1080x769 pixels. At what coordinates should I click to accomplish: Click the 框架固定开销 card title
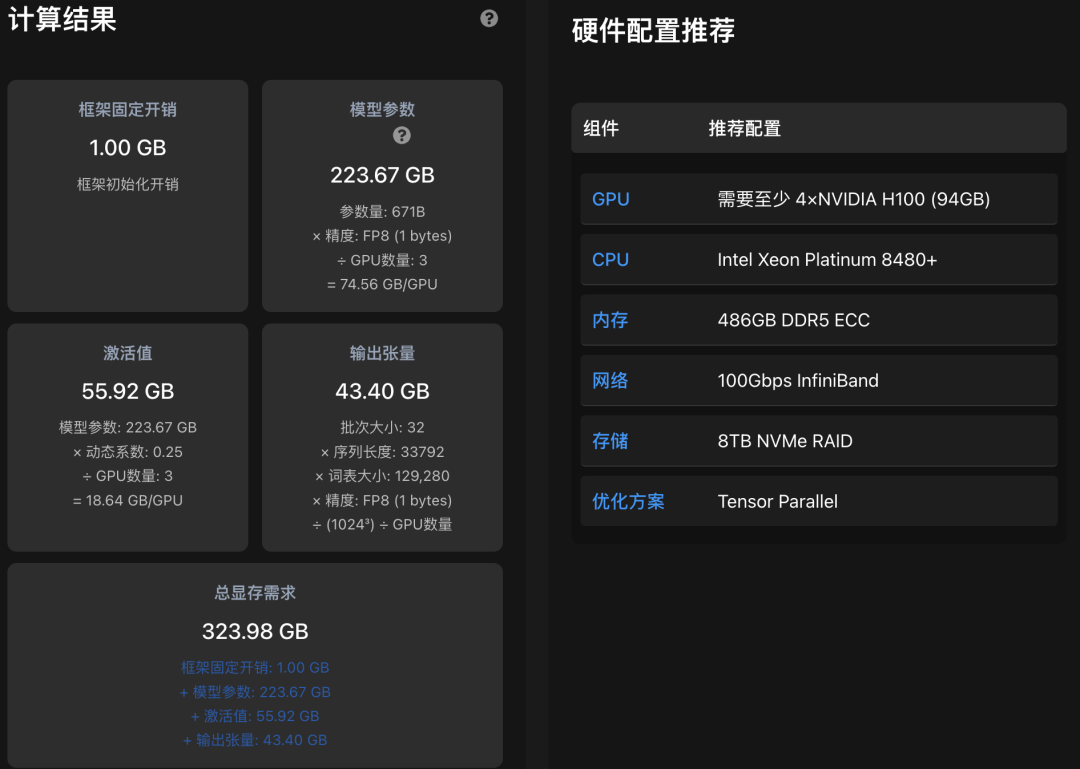[x=127, y=110]
